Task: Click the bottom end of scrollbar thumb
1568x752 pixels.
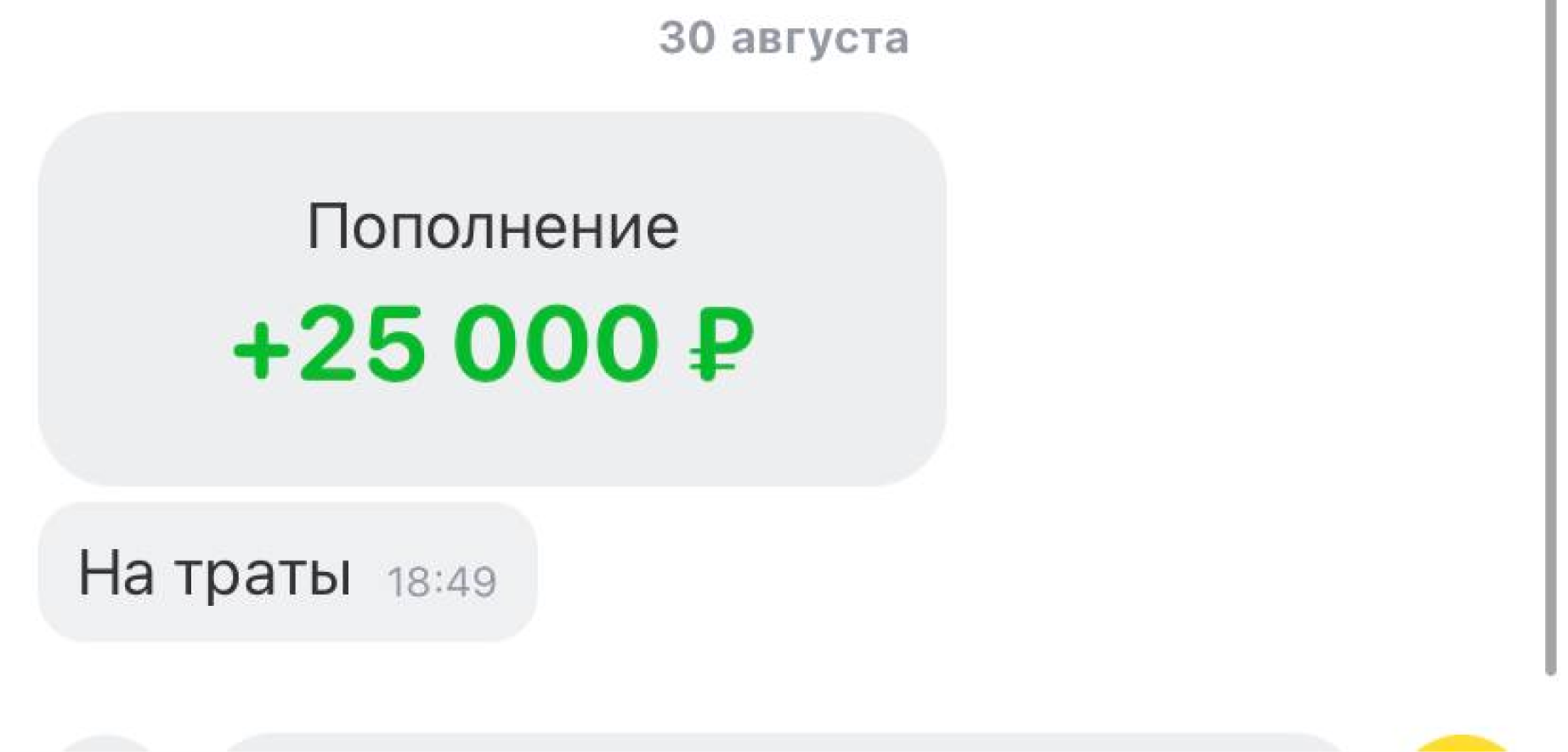Action: [x=1551, y=670]
